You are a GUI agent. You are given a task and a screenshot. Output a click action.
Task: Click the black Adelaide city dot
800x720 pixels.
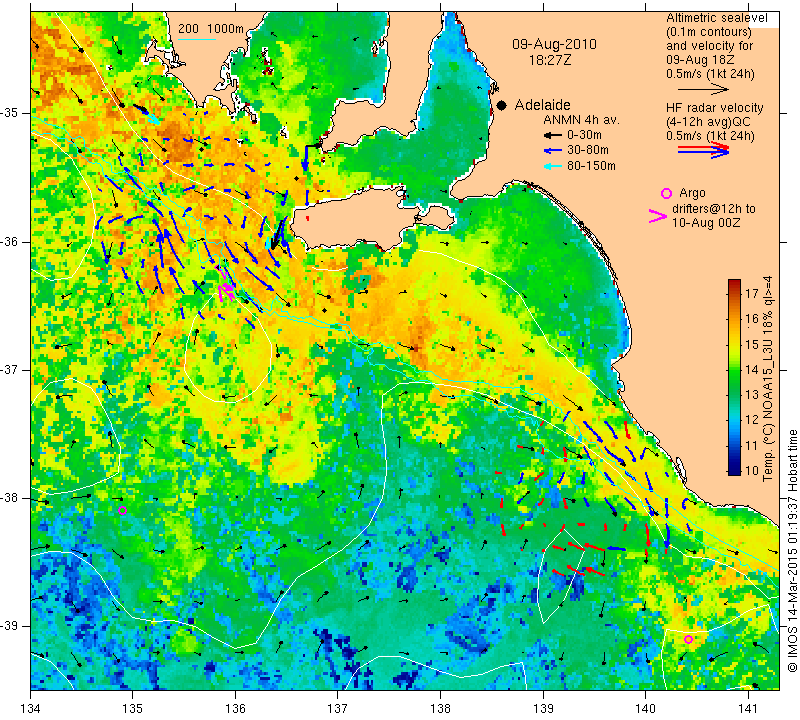[502, 105]
